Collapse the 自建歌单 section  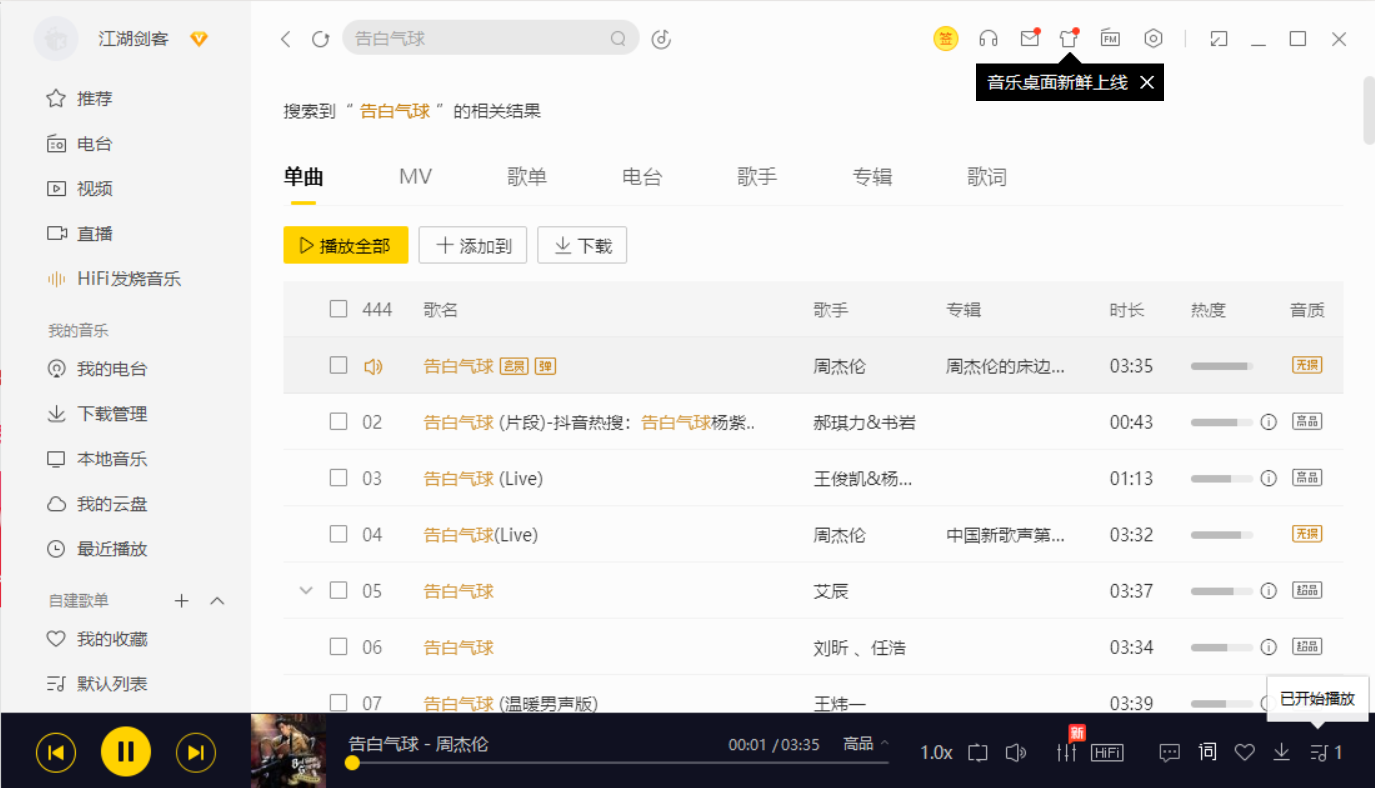click(217, 601)
